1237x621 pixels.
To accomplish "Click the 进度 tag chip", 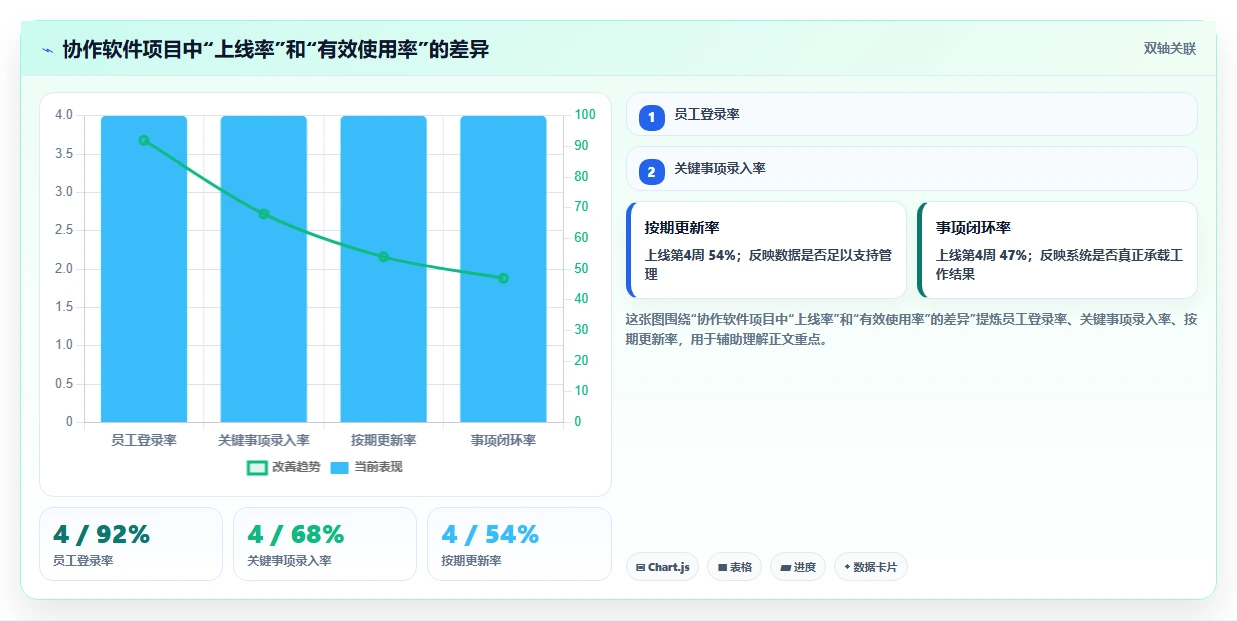I will [x=797, y=567].
